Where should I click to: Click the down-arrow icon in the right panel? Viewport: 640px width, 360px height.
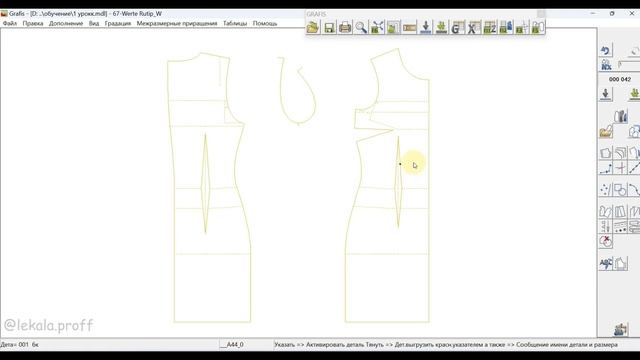pos(606,94)
